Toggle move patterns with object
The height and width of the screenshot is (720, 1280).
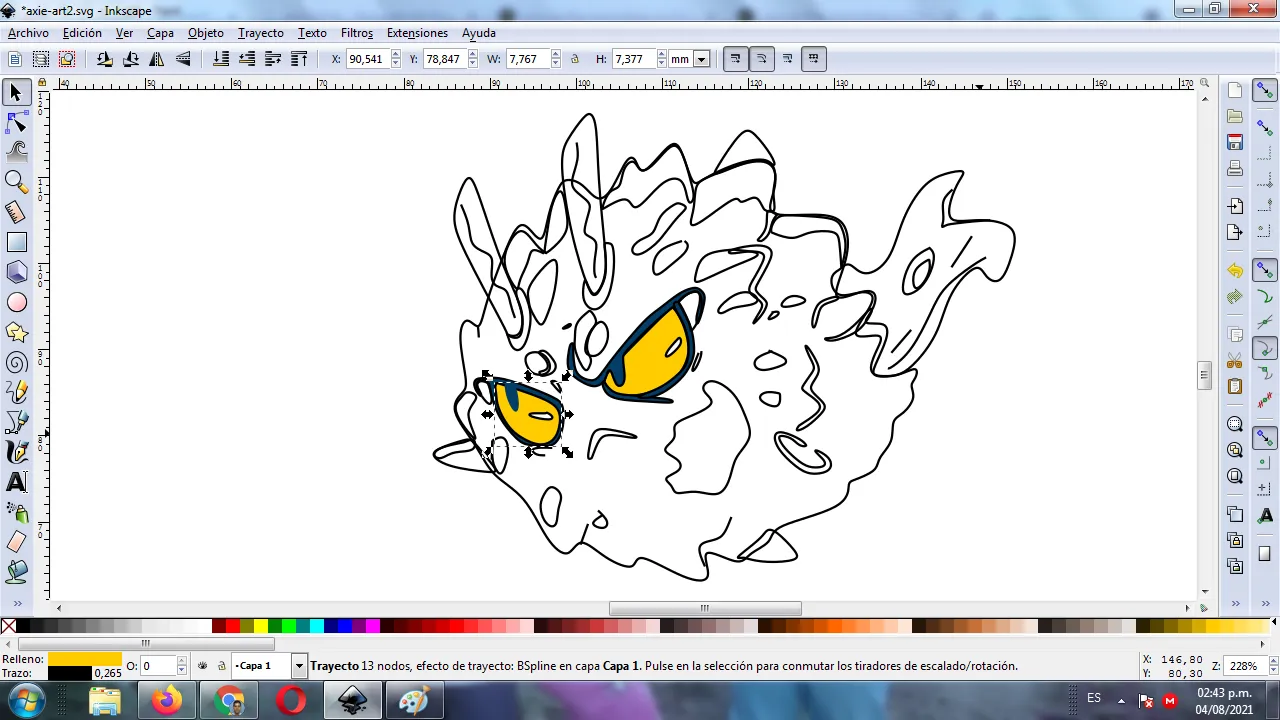[x=813, y=59]
